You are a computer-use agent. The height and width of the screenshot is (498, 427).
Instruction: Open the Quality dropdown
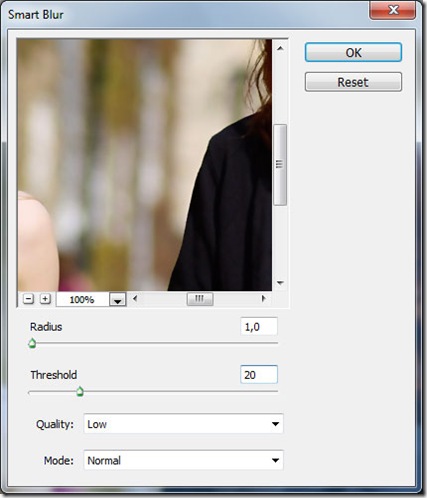click(183, 424)
